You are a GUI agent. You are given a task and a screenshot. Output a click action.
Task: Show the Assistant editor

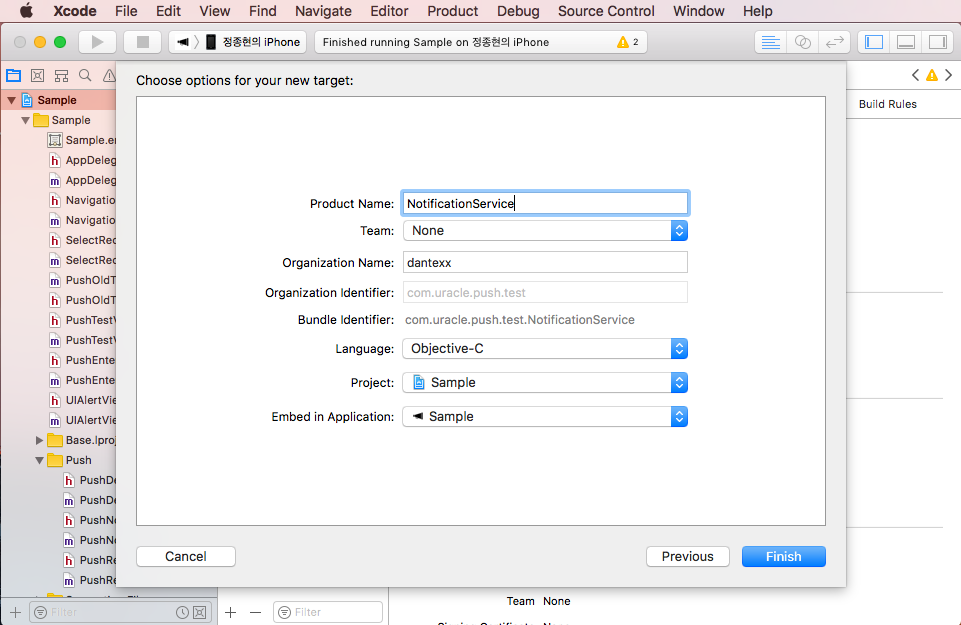pyautogui.click(x=803, y=42)
